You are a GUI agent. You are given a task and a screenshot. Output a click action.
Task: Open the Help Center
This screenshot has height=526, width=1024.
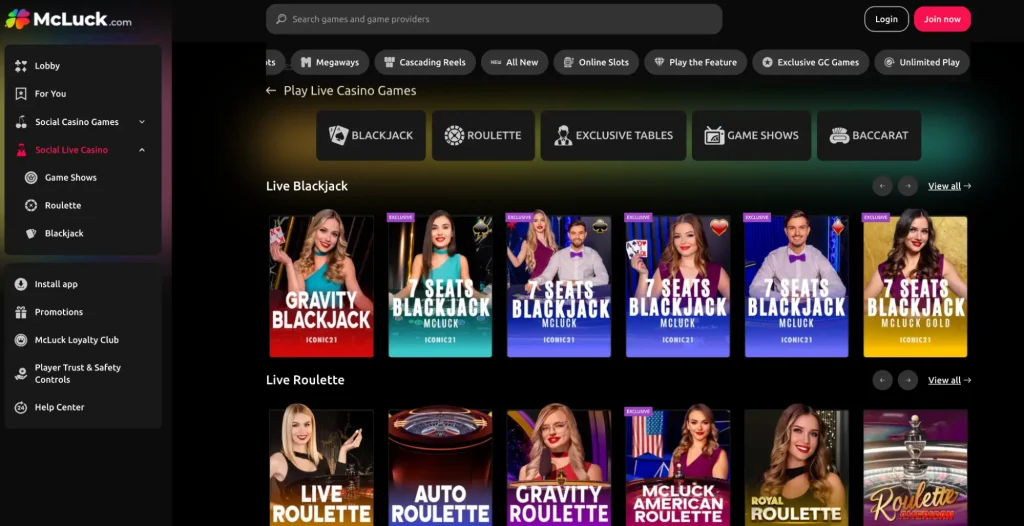tap(59, 407)
